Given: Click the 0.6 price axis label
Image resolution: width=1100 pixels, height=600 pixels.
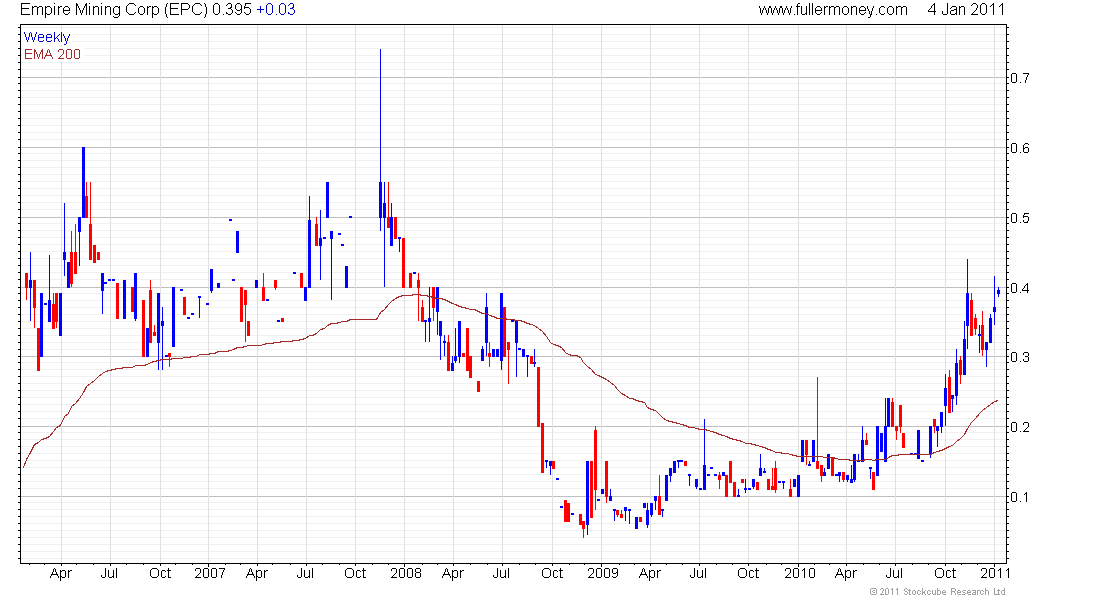Looking at the screenshot, I should pyautogui.click(x=1020, y=148).
